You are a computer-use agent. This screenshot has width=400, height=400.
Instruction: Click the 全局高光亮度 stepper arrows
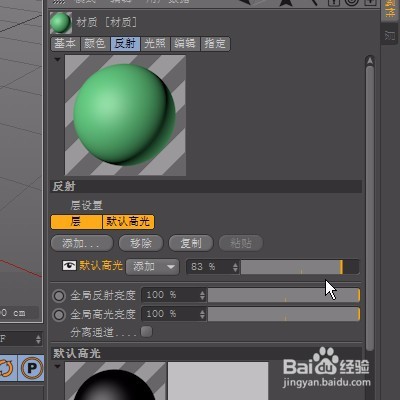pos(202,314)
